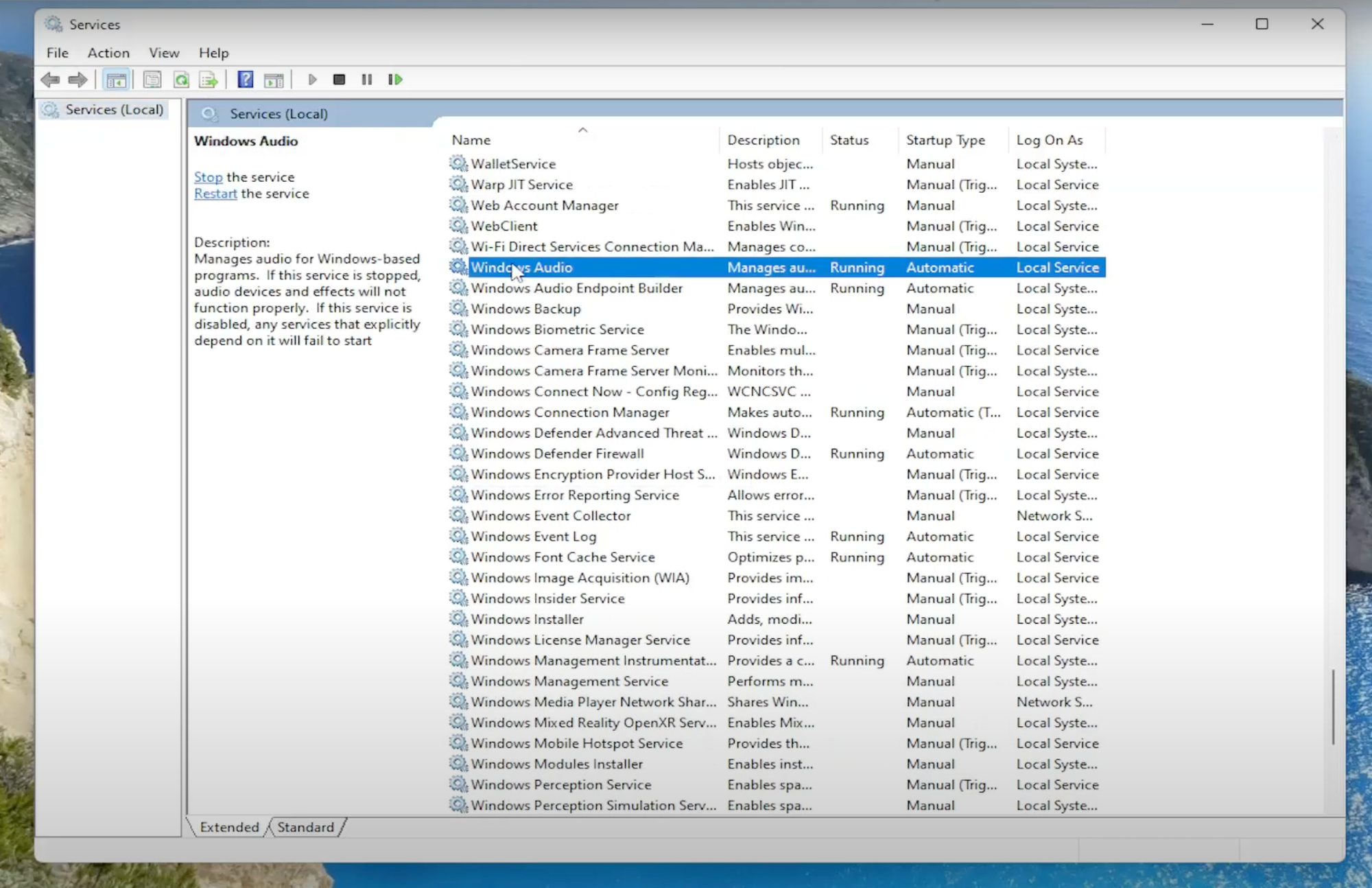Click the Start Service play button icon
1372x888 pixels.
click(312, 79)
